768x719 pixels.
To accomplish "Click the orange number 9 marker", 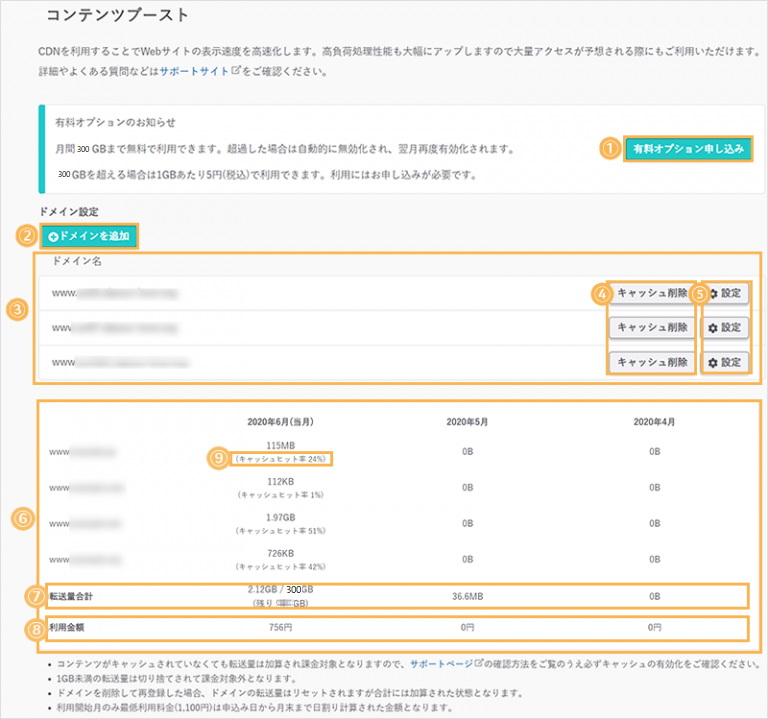I will pos(219,458).
